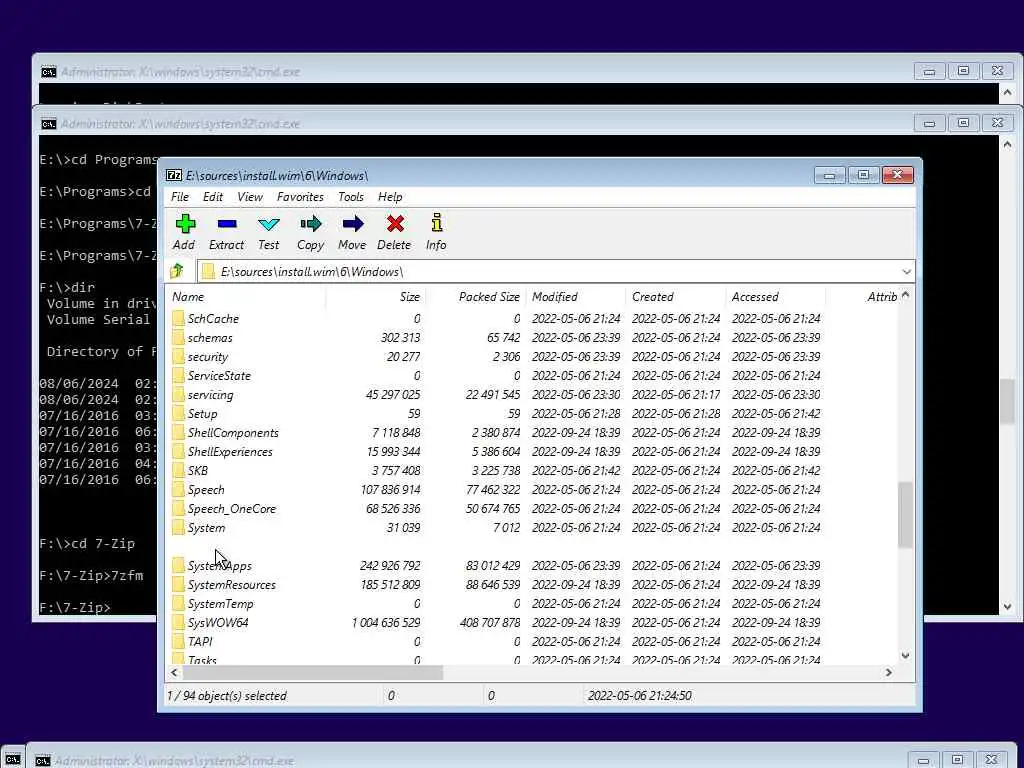Select the Speech folder icon

point(178,488)
